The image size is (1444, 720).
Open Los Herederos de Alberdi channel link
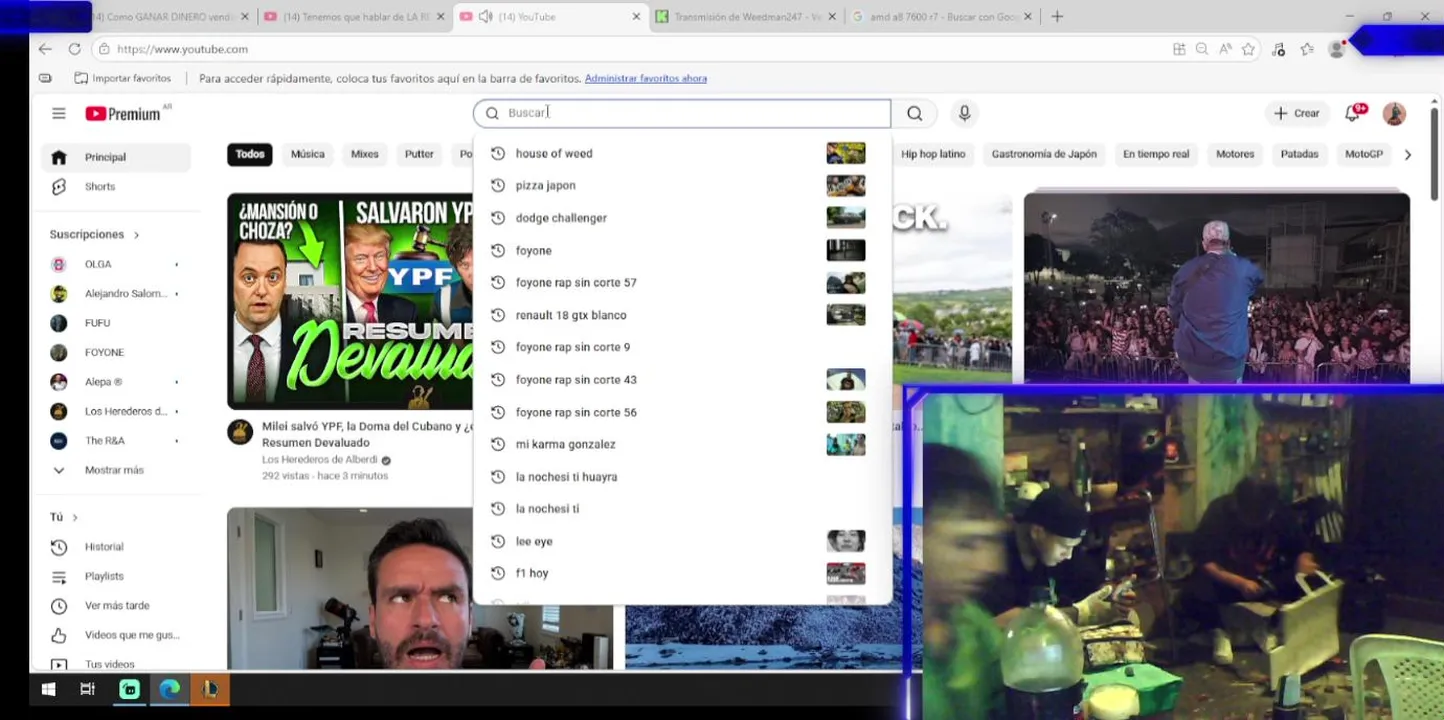[x=320, y=460]
